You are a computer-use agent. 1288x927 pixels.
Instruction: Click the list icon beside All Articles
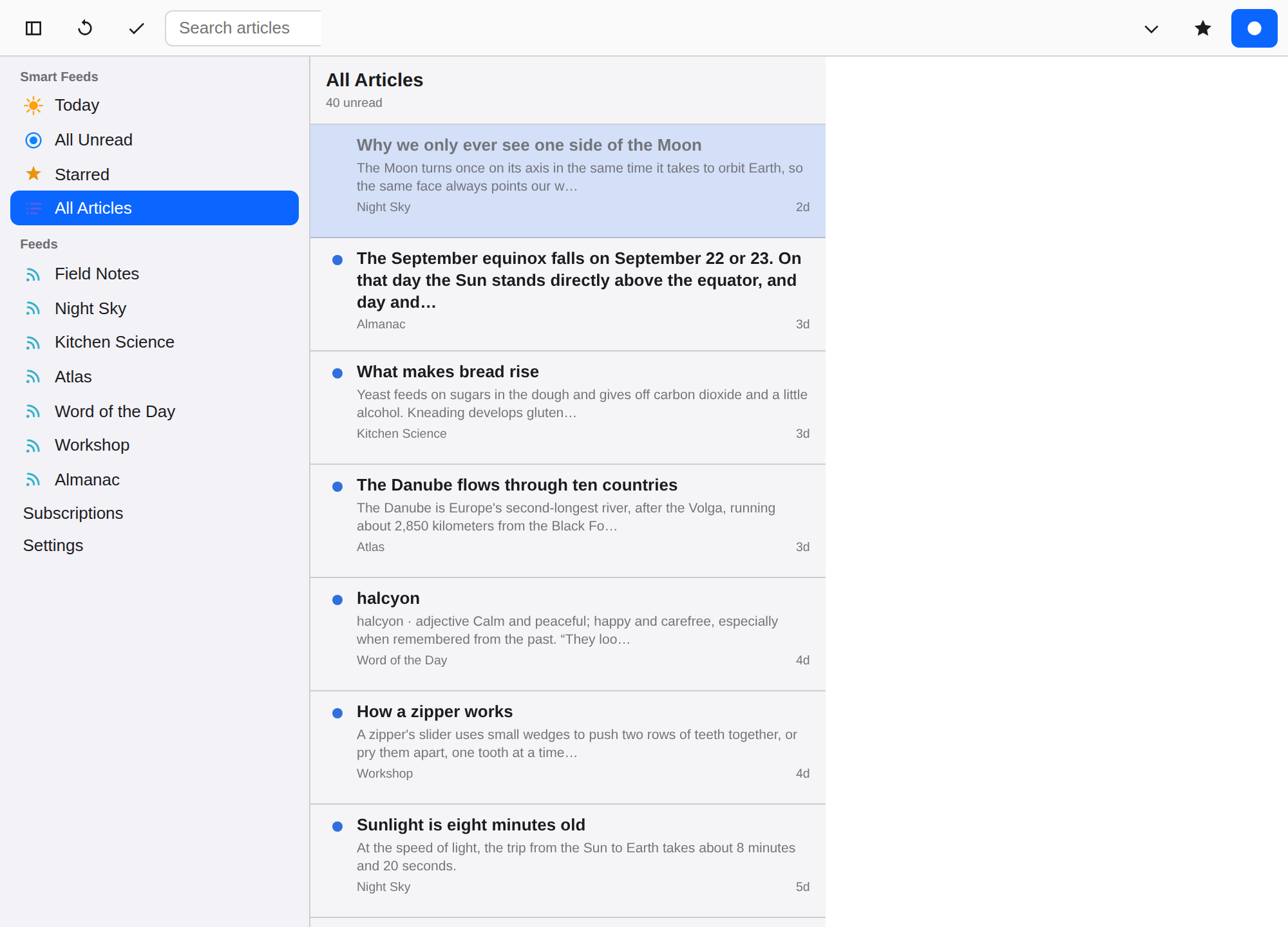pyautogui.click(x=33, y=208)
